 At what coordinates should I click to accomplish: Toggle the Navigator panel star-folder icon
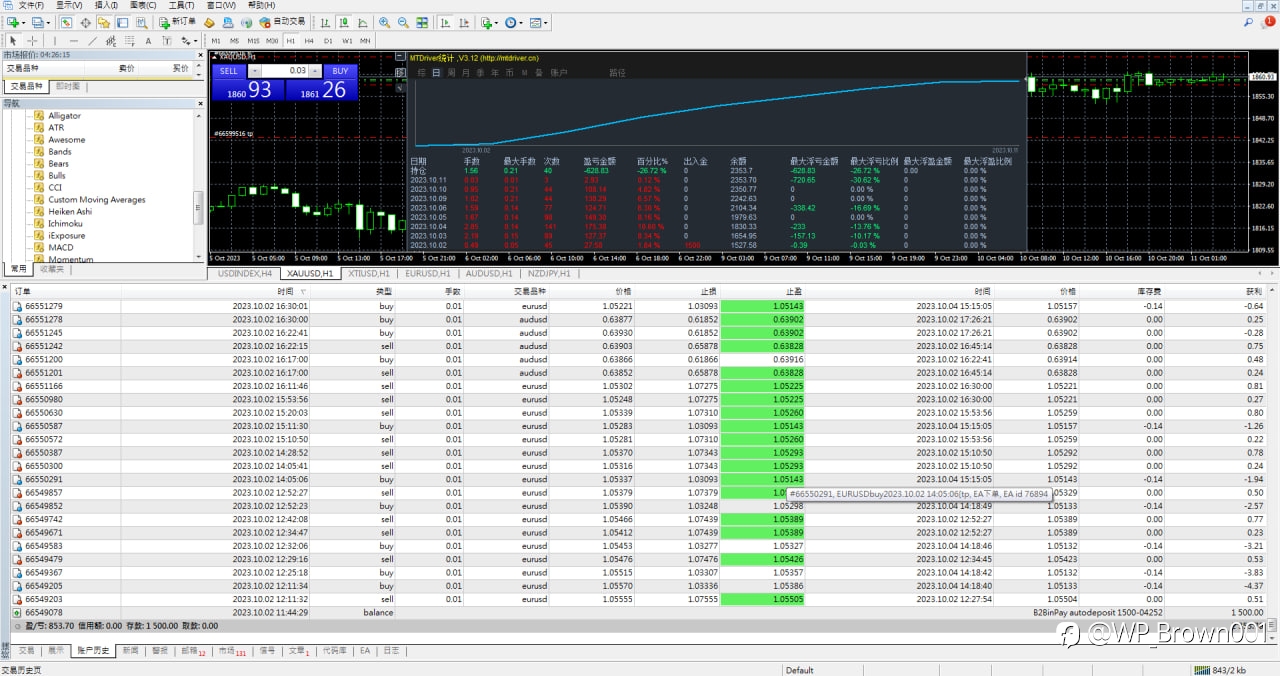pos(104,22)
